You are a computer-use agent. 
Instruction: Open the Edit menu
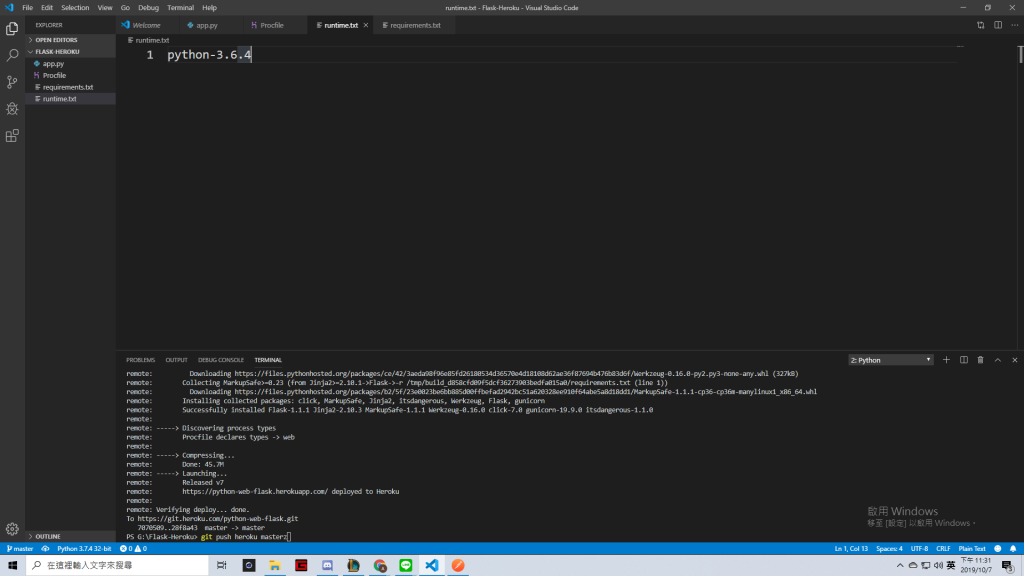[x=47, y=8]
